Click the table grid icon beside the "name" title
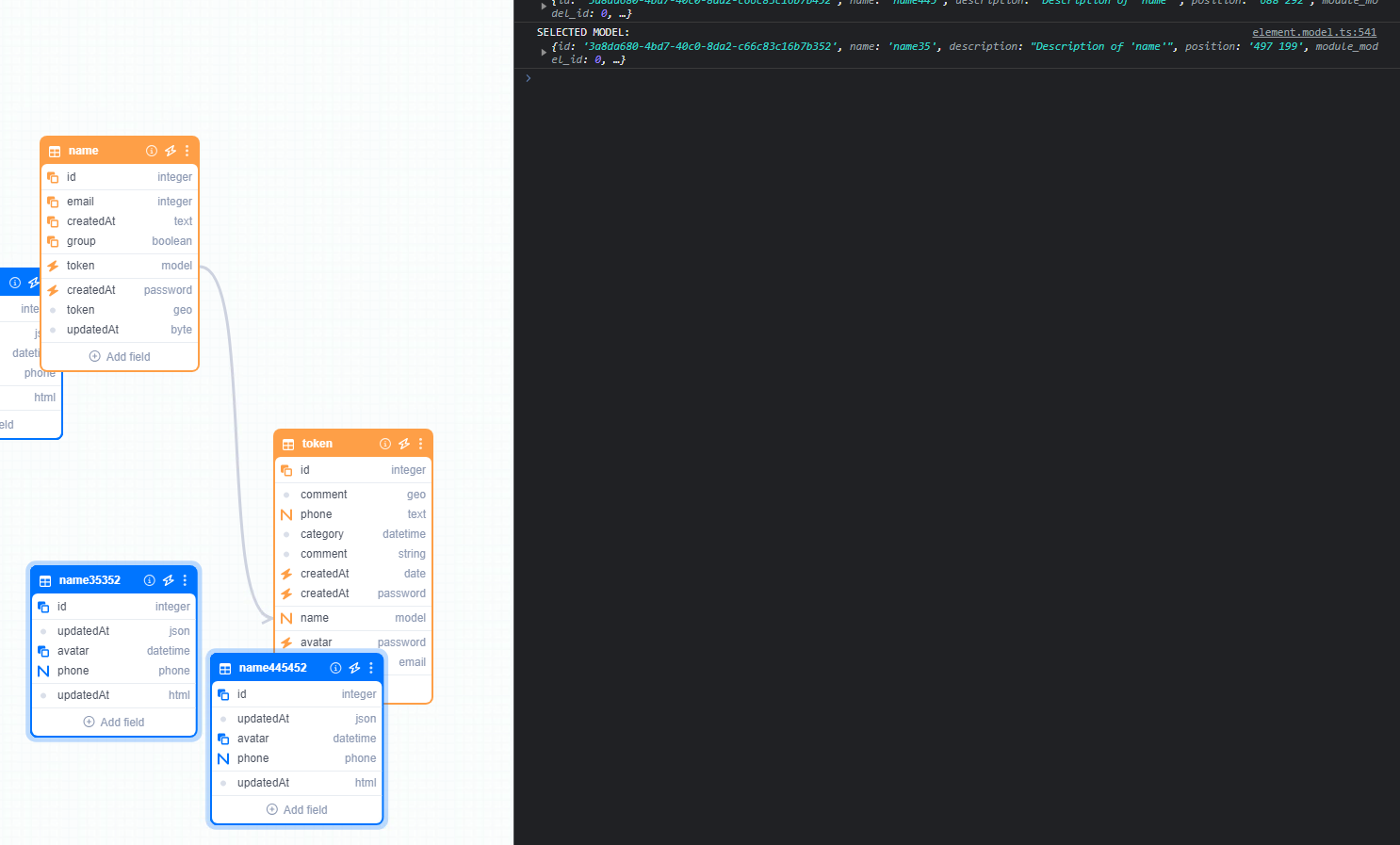 [55, 152]
